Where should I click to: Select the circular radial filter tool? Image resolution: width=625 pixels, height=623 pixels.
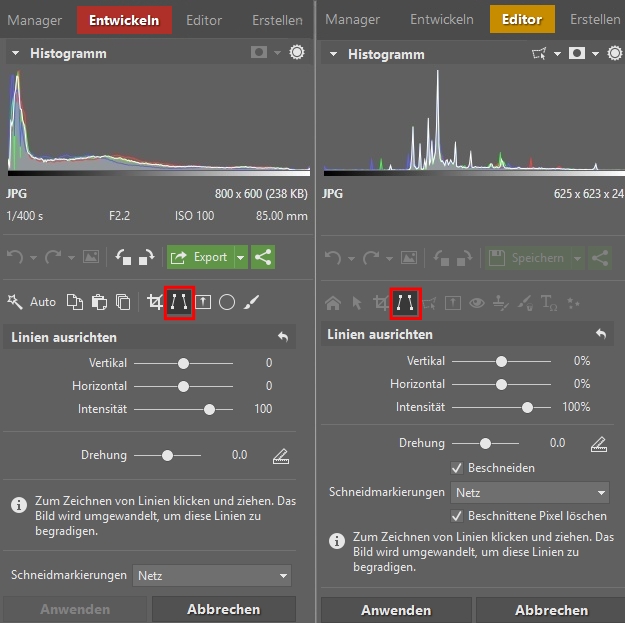(x=227, y=301)
